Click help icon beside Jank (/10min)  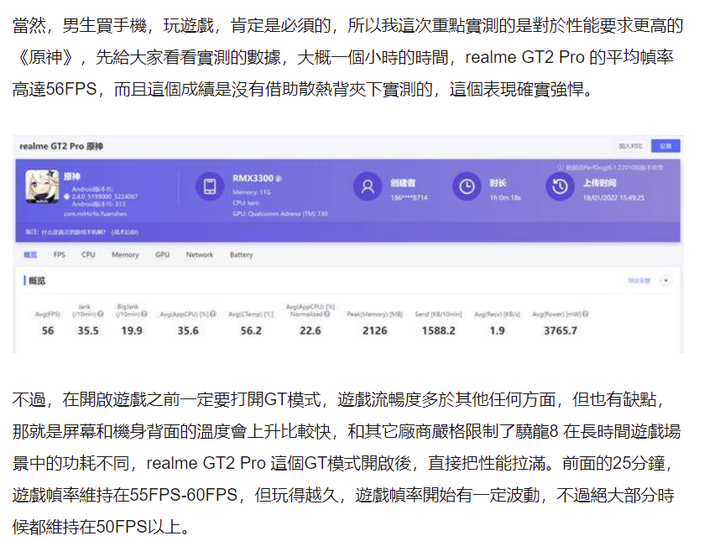coord(100,314)
